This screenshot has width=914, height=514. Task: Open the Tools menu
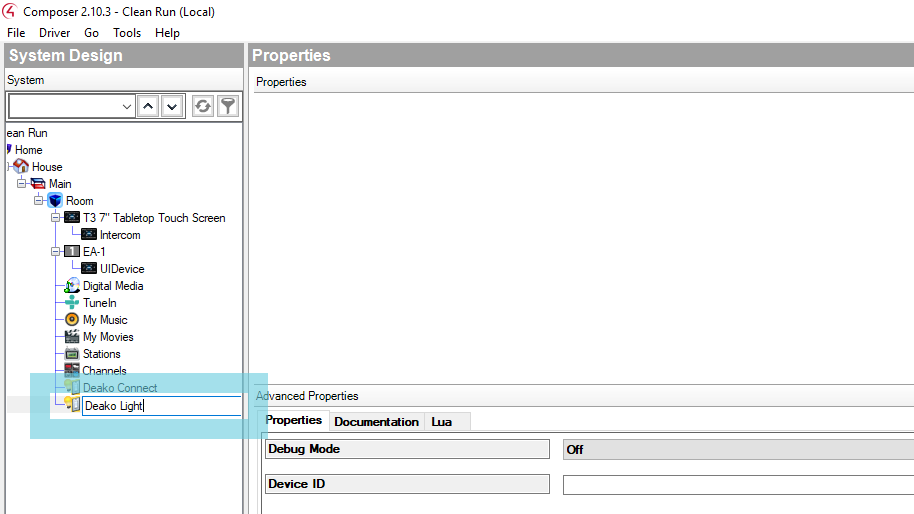coord(127,33)
